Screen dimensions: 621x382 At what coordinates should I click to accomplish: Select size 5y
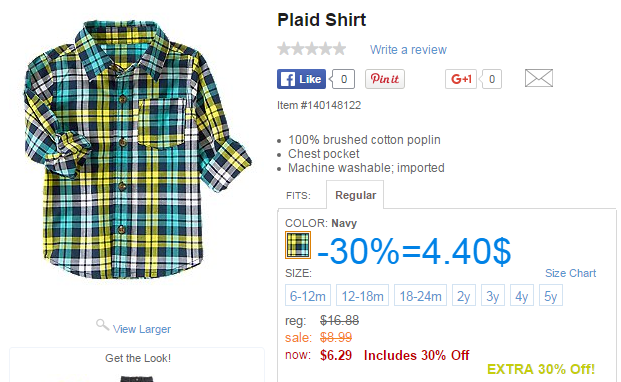click(x=551, y=295)
